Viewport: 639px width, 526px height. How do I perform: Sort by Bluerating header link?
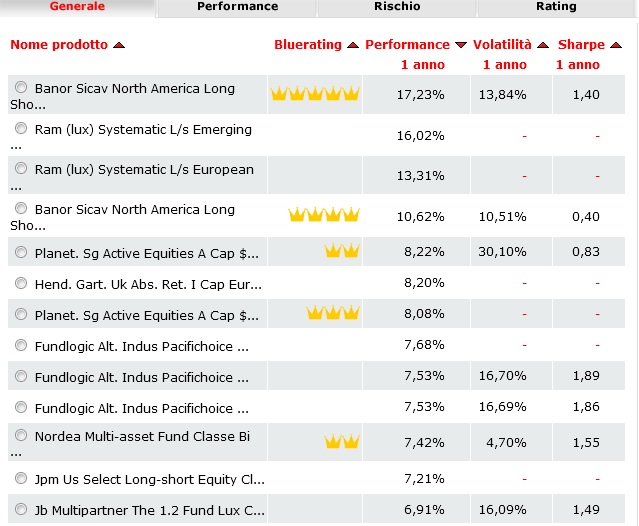[308, 44]
